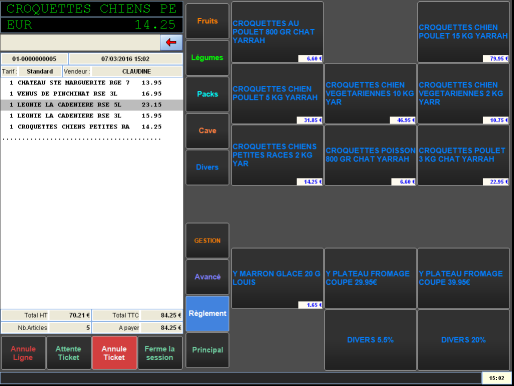Open the Cave category

(x=207, y=131)
